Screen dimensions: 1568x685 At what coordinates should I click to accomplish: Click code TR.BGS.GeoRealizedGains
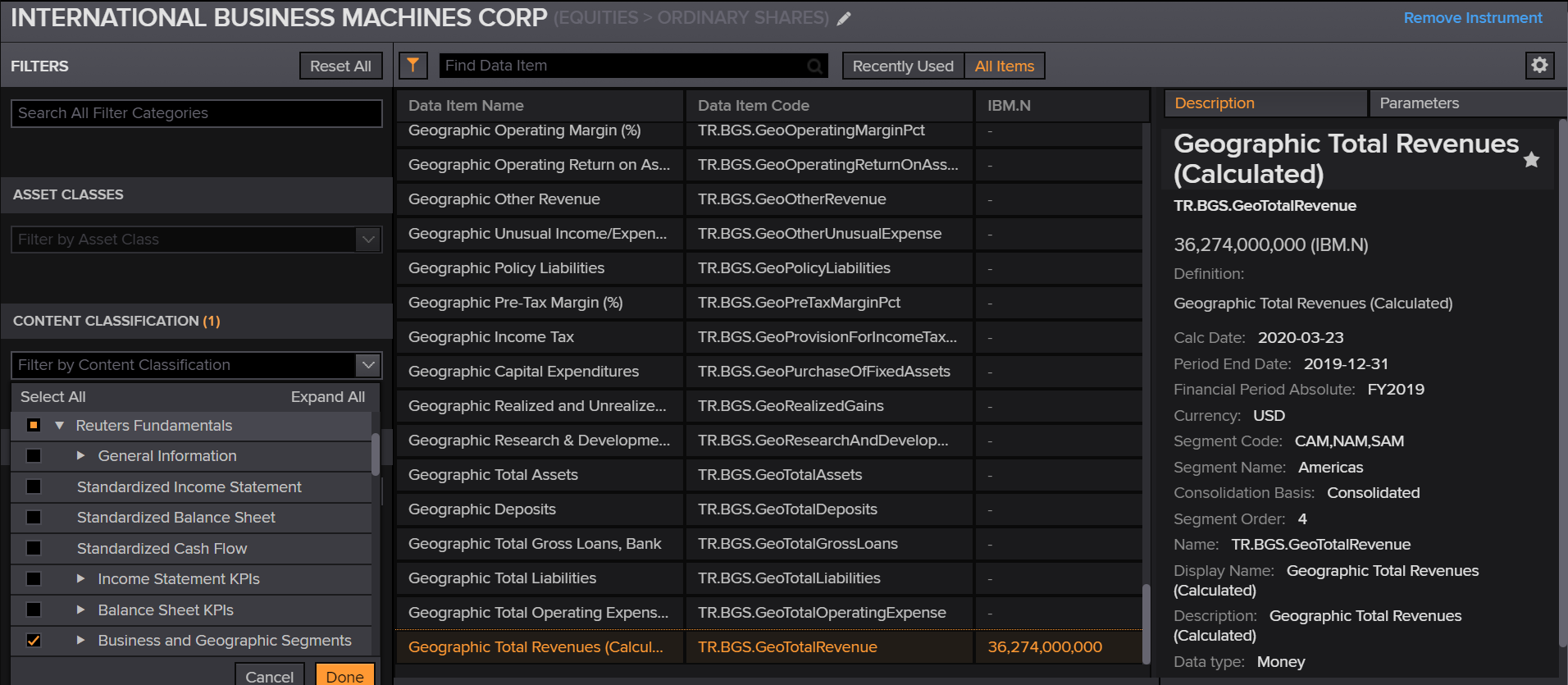click(791, 406)
